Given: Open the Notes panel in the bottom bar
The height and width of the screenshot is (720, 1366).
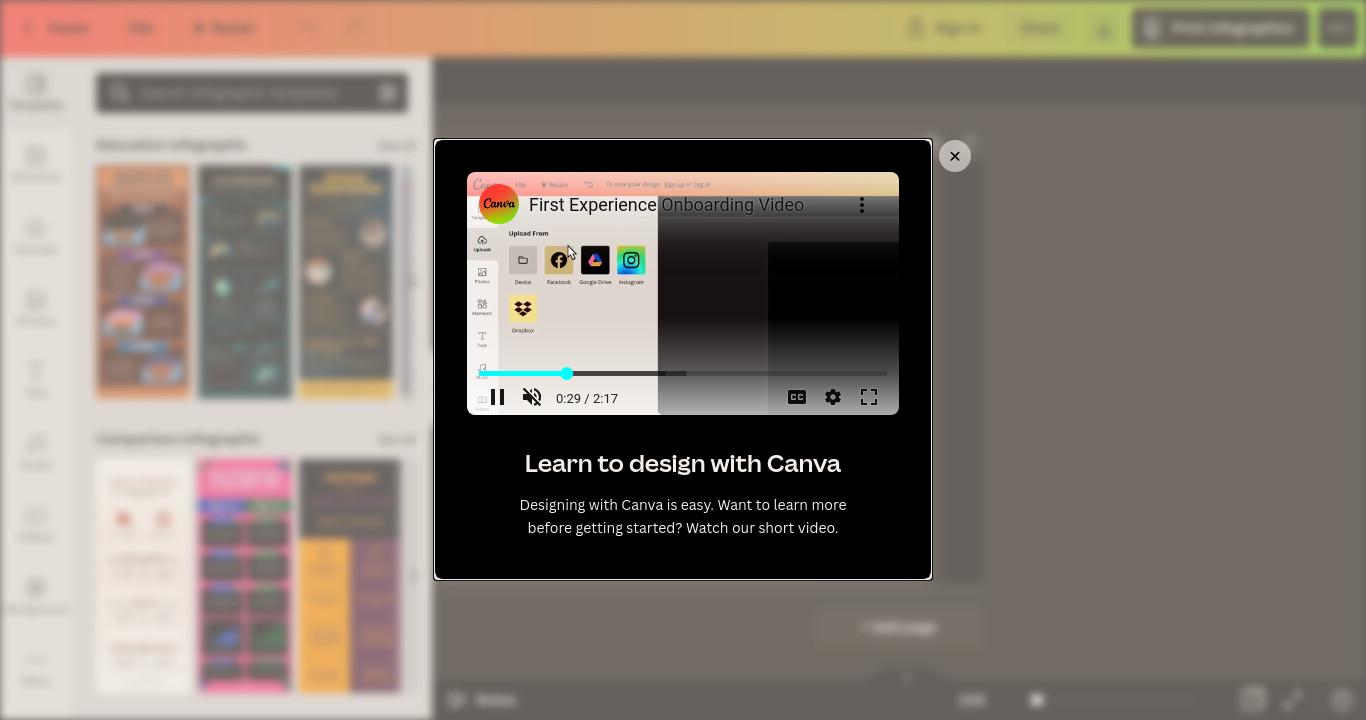Looking at the screenshot, I should point(483,700).
